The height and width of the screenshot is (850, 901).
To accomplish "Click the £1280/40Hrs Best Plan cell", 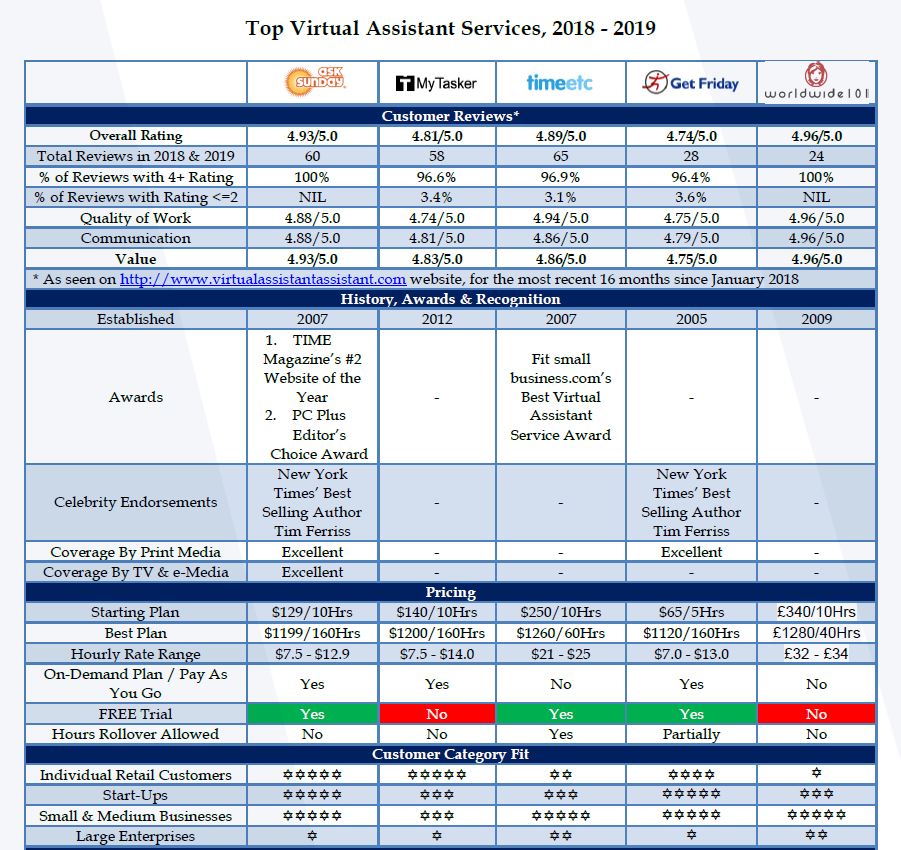I will pos(817,633).
